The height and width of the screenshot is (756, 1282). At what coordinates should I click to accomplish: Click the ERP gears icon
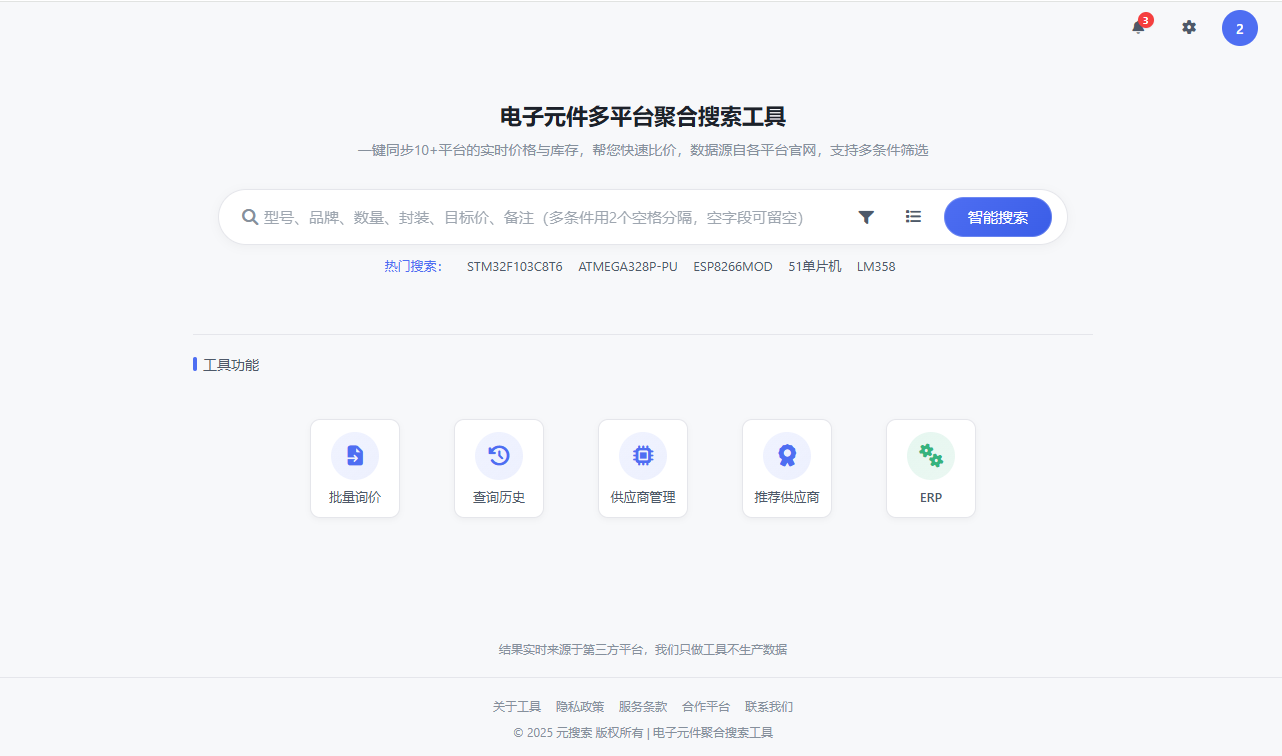(x=931, y=455)
